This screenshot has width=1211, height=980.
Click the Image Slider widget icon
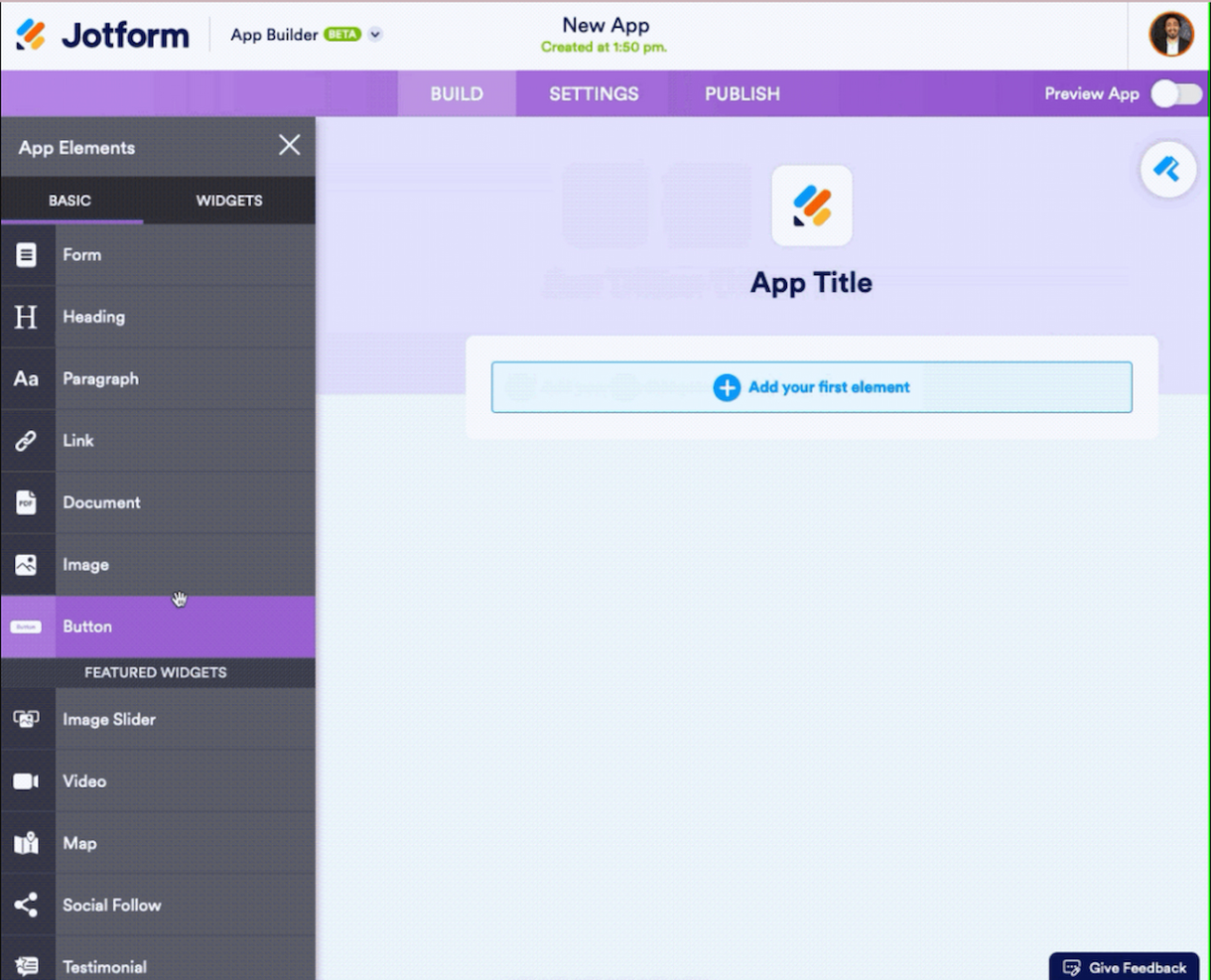[27, 719]
